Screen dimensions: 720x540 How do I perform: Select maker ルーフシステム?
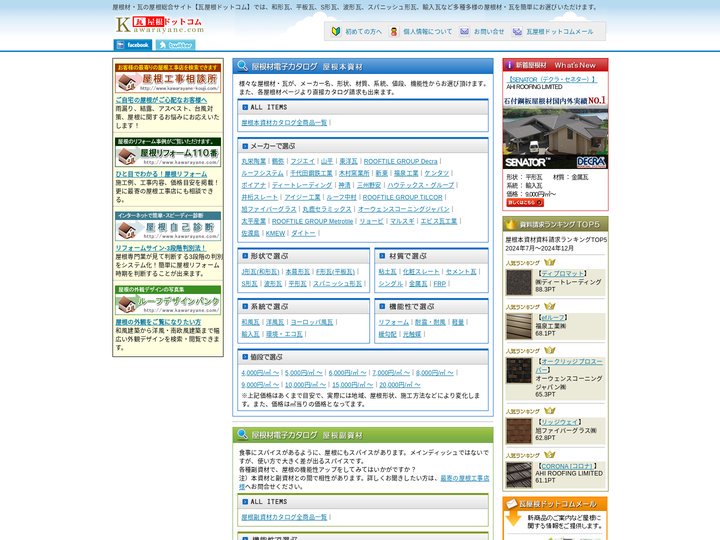(263, 174)
